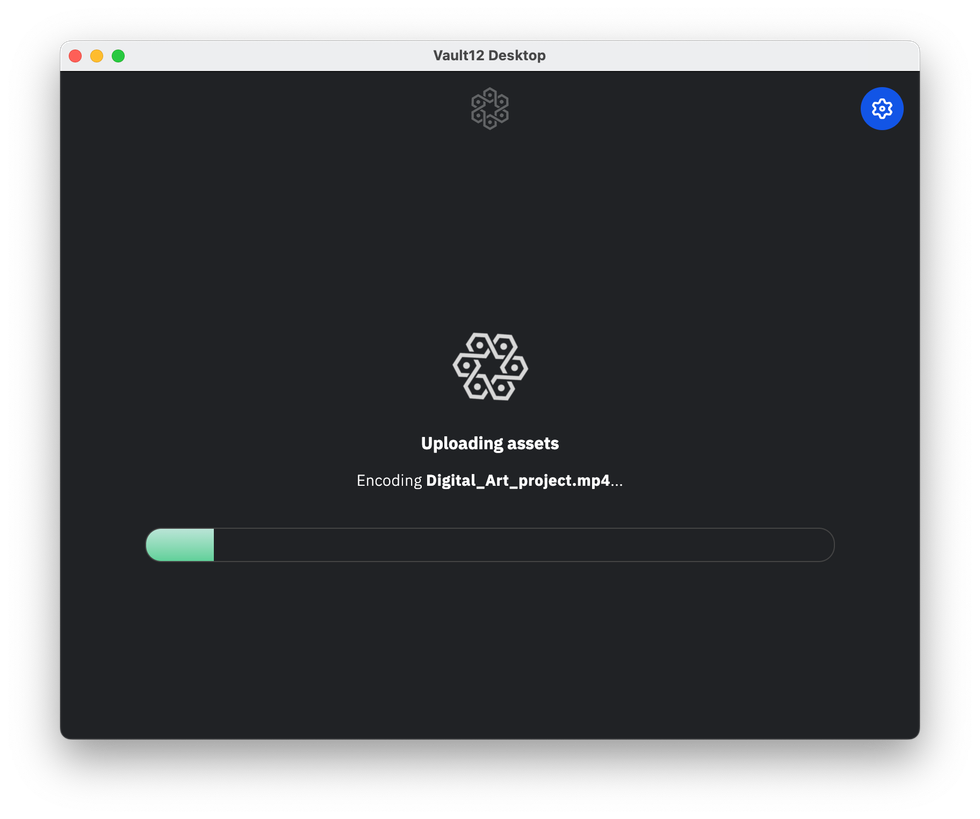Click the rounded left cap of green progress
The height and width of the screenshot is (819, 980).
click(155, 545)
